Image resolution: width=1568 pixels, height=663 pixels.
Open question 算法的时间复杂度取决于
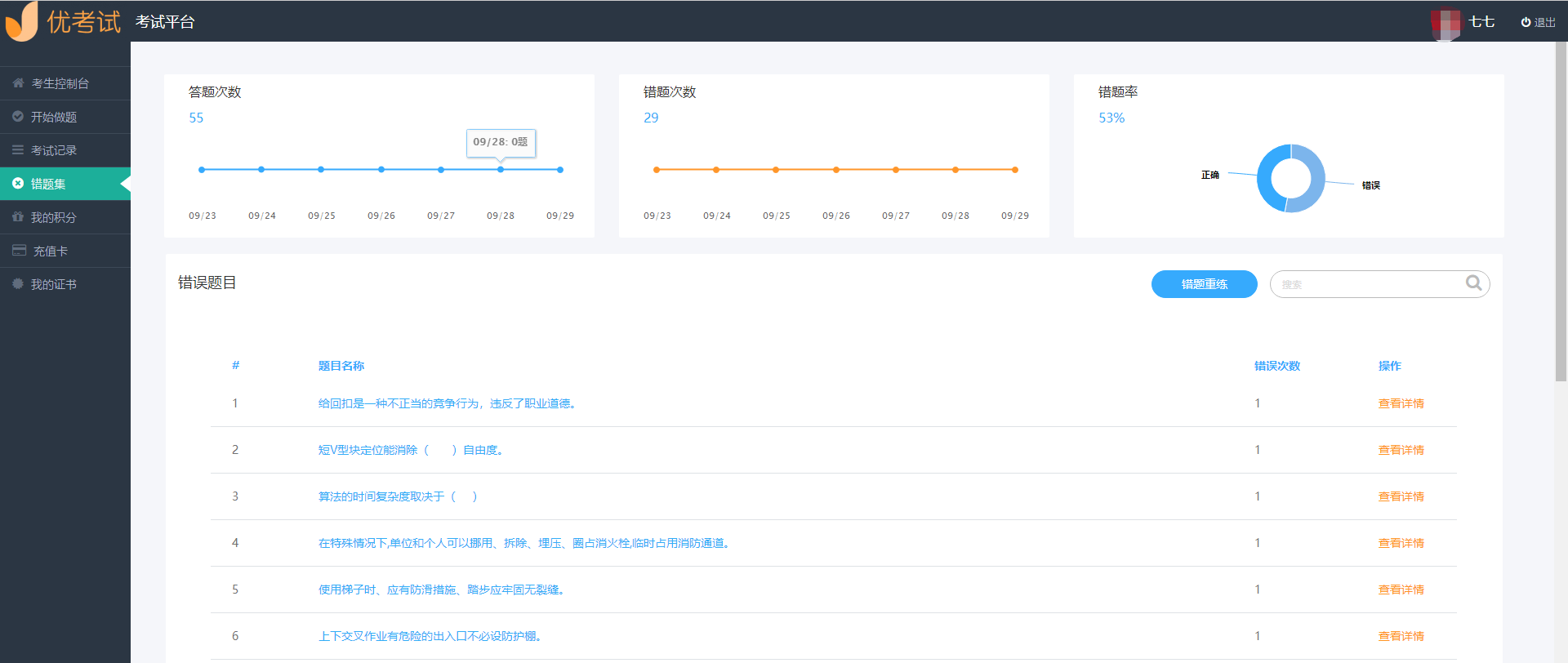(x=398, y=496)
